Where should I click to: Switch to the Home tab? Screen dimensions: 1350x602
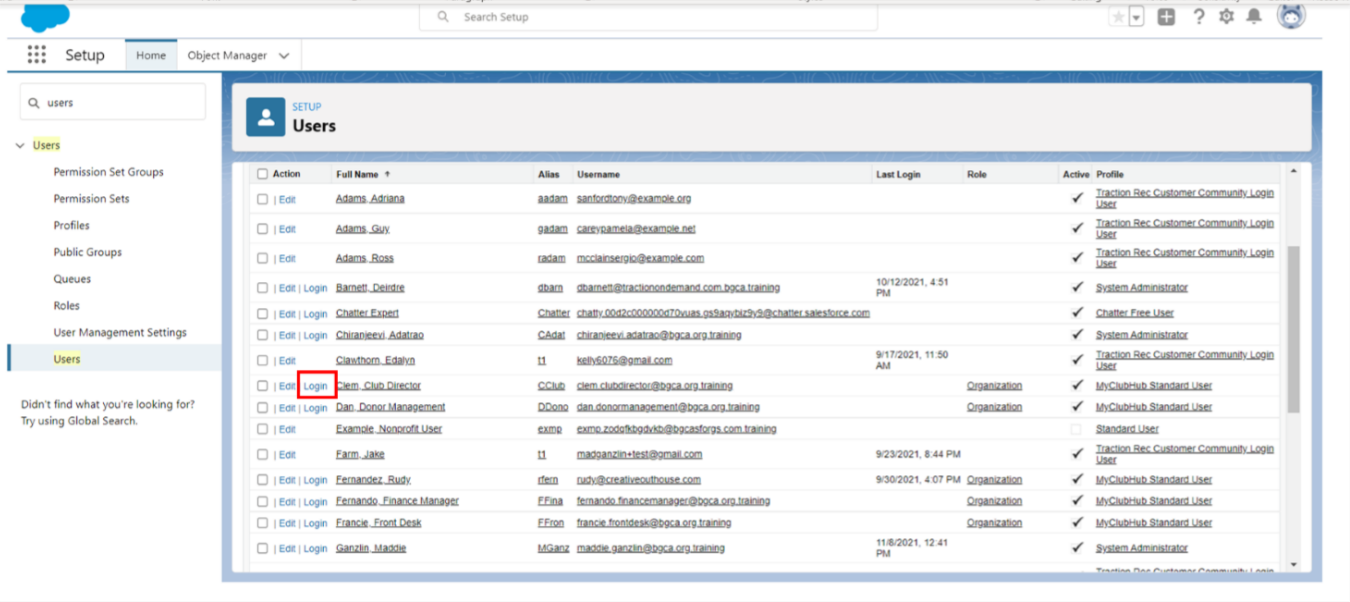tap(151, 55)
